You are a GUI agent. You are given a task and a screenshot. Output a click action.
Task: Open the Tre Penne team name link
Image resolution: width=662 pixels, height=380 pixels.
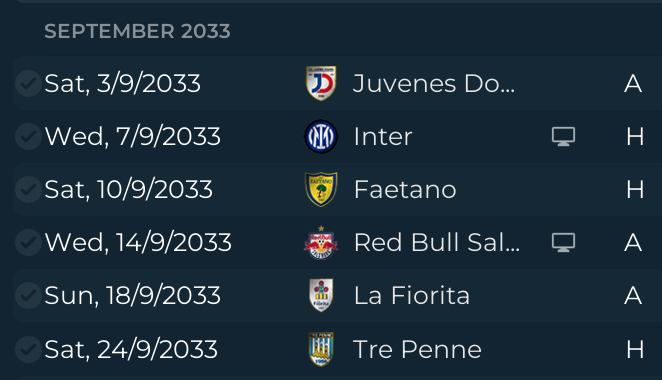[x=417, y=349]
